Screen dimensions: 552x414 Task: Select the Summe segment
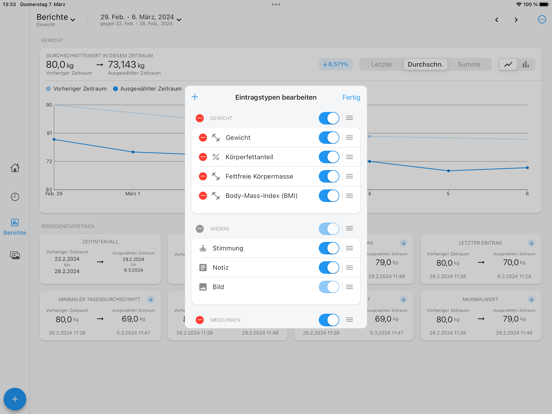click(469, 64)
